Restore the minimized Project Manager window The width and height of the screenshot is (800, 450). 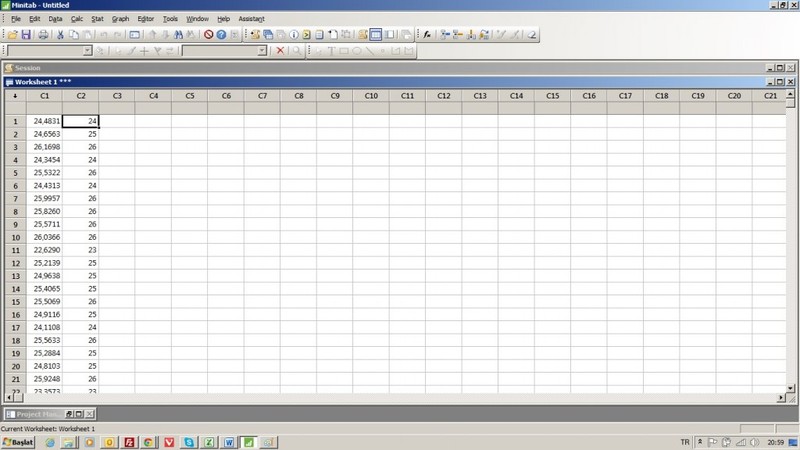[x=70, y=413]
